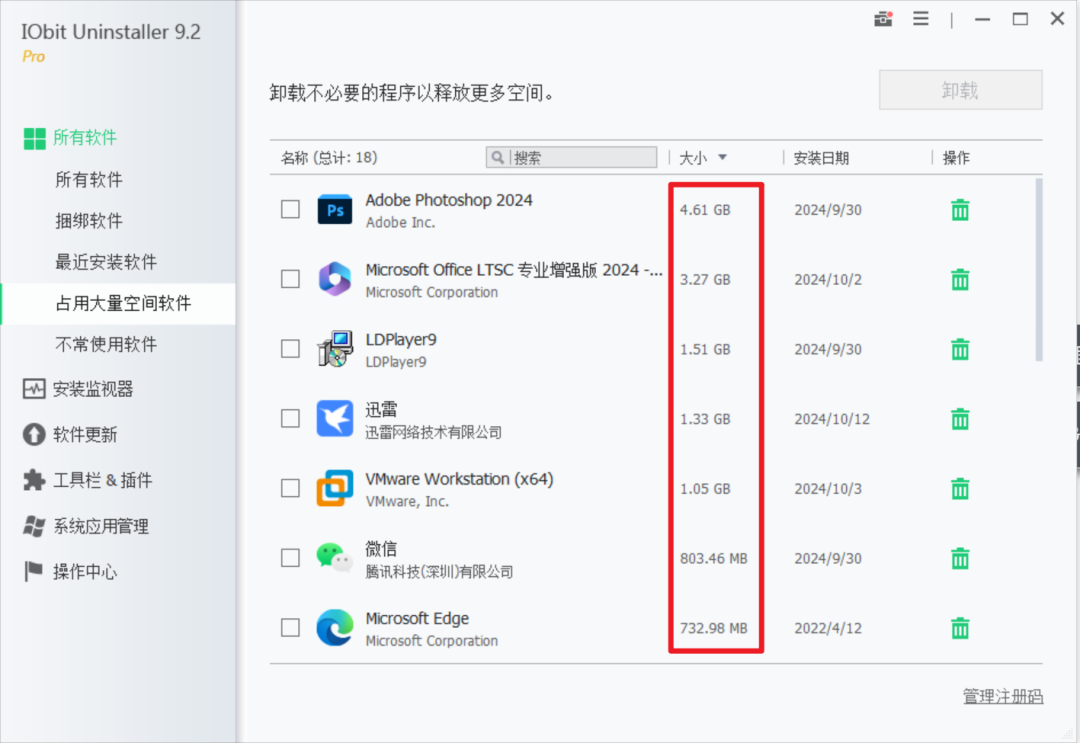1080x743 pixels.
Task: Remove VMware Workstation via its trash icon
Action: 959,488
